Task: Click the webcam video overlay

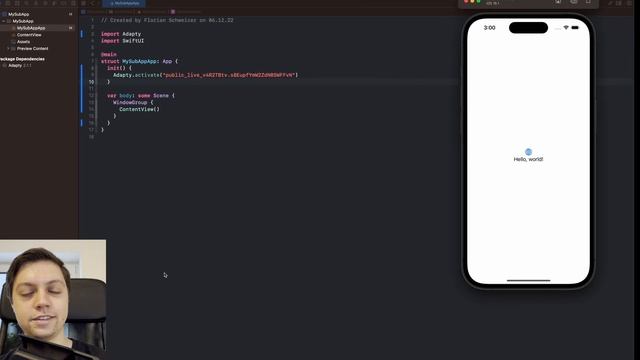Action: coord(53,300)
